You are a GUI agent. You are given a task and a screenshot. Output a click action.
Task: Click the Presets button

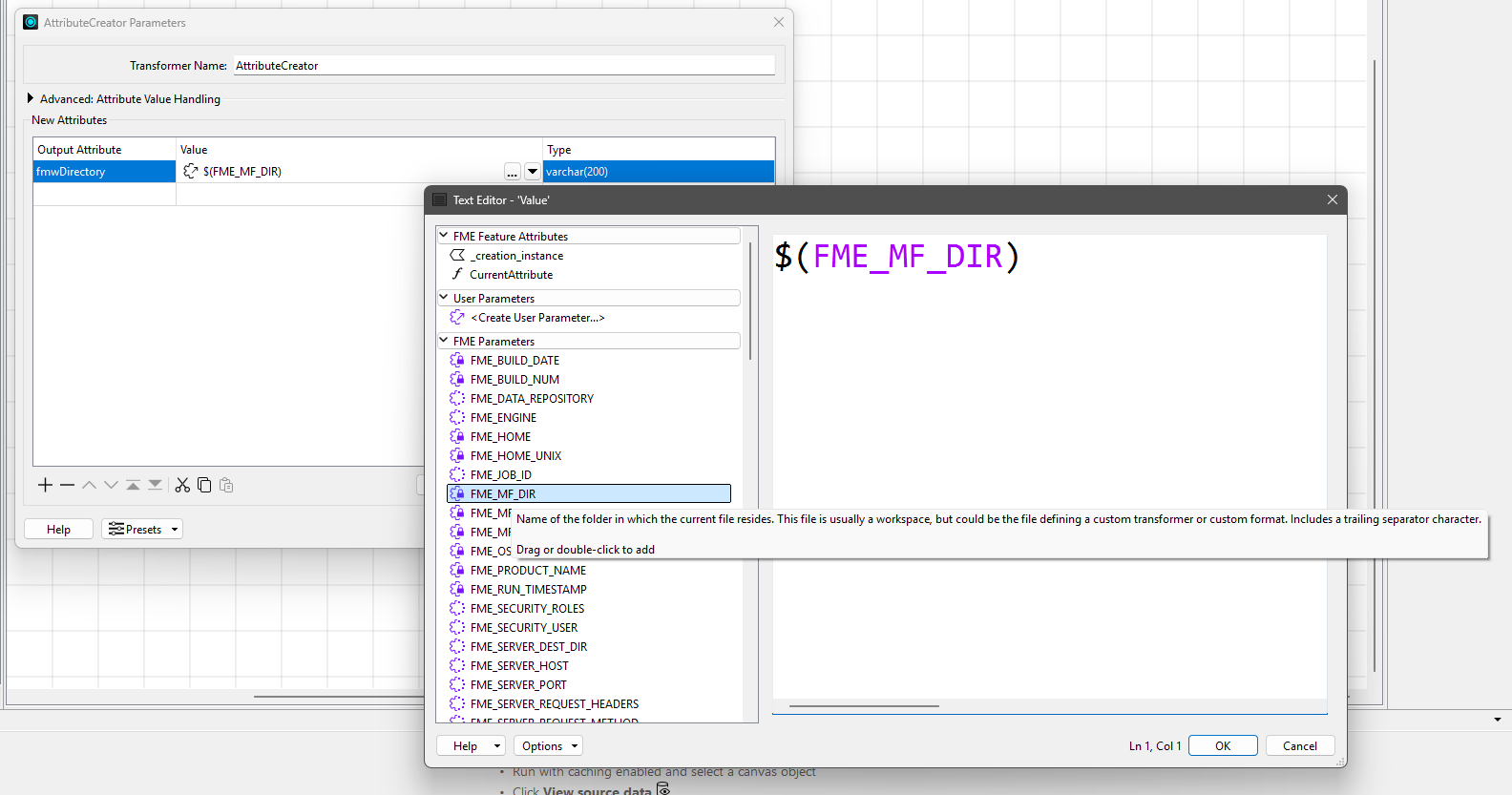pyautogui.click(x=142, y=529)
